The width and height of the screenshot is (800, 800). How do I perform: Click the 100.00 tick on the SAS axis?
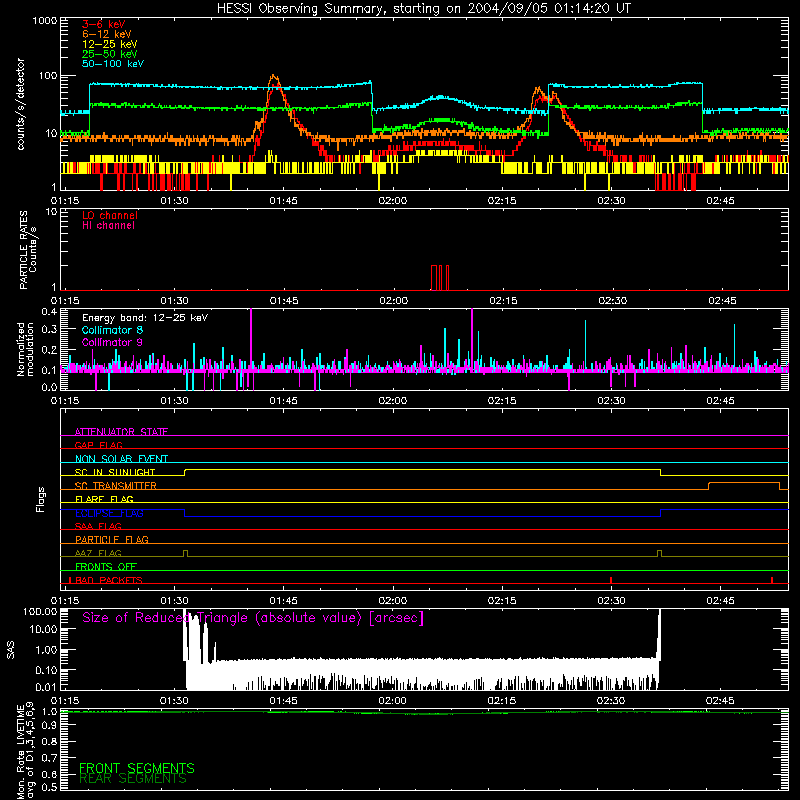tap(40, 611)
